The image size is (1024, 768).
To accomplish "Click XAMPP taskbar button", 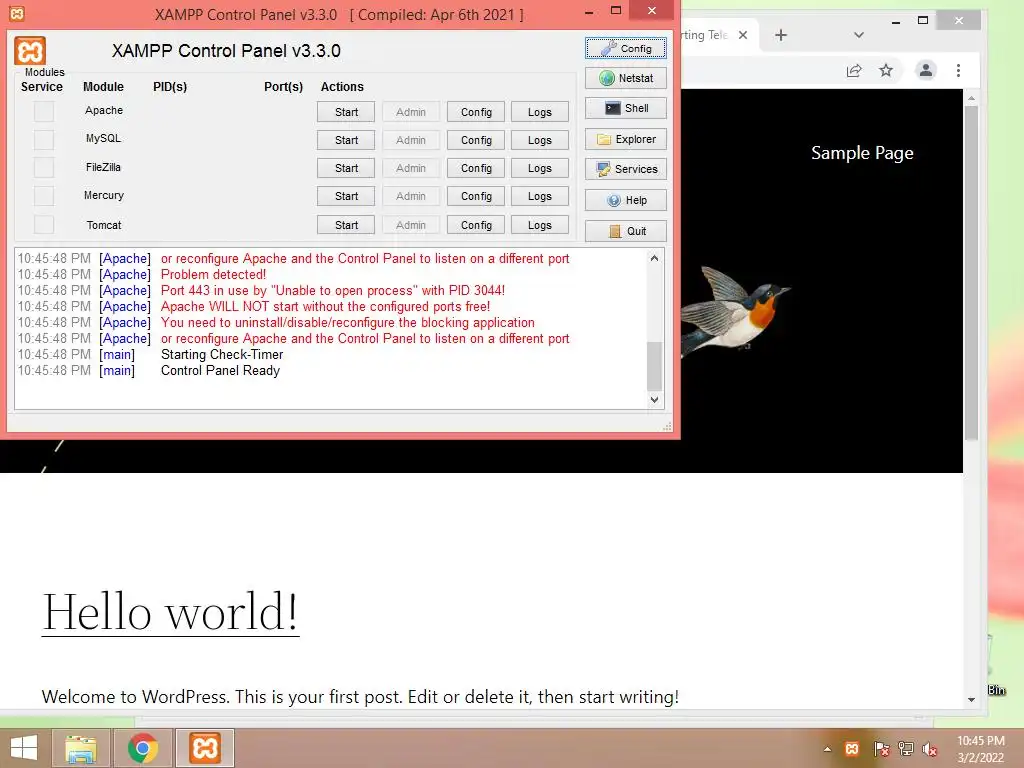I will 204,748.
